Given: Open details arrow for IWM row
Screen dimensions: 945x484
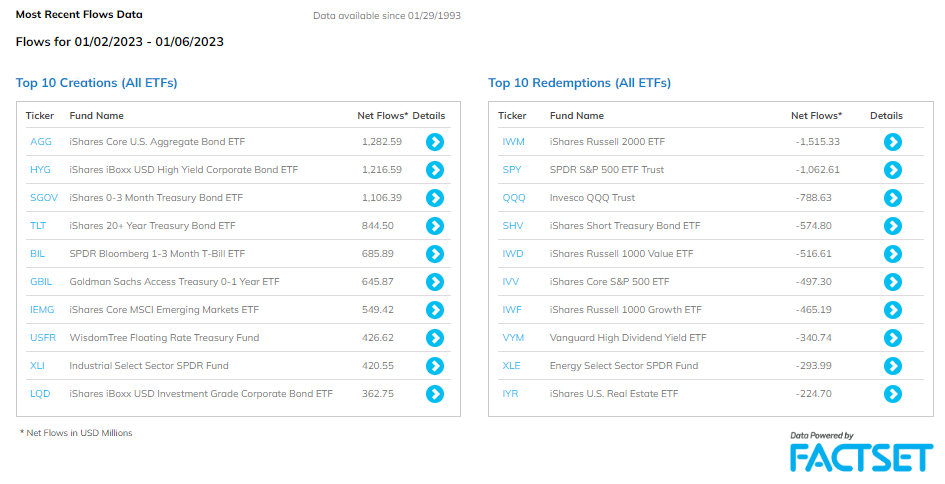Looking at the screenshot, I should point(893,142).
